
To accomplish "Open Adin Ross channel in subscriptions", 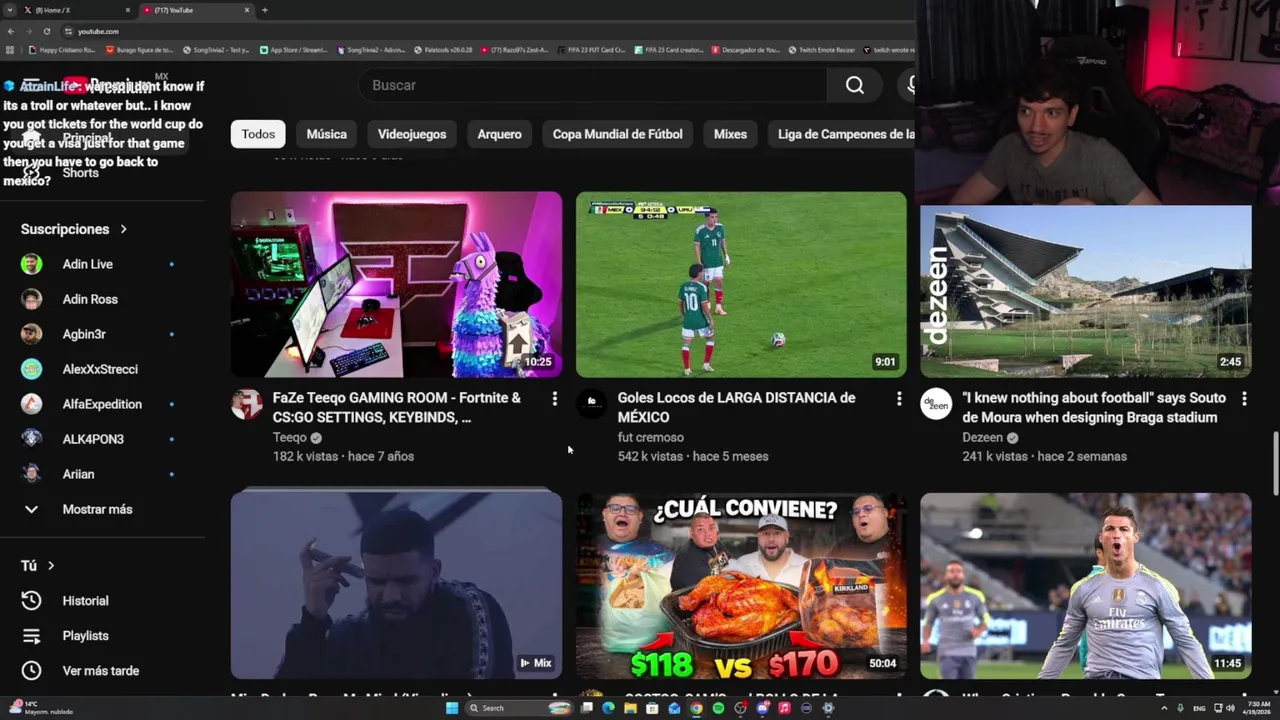I will [x=90, y=299].
